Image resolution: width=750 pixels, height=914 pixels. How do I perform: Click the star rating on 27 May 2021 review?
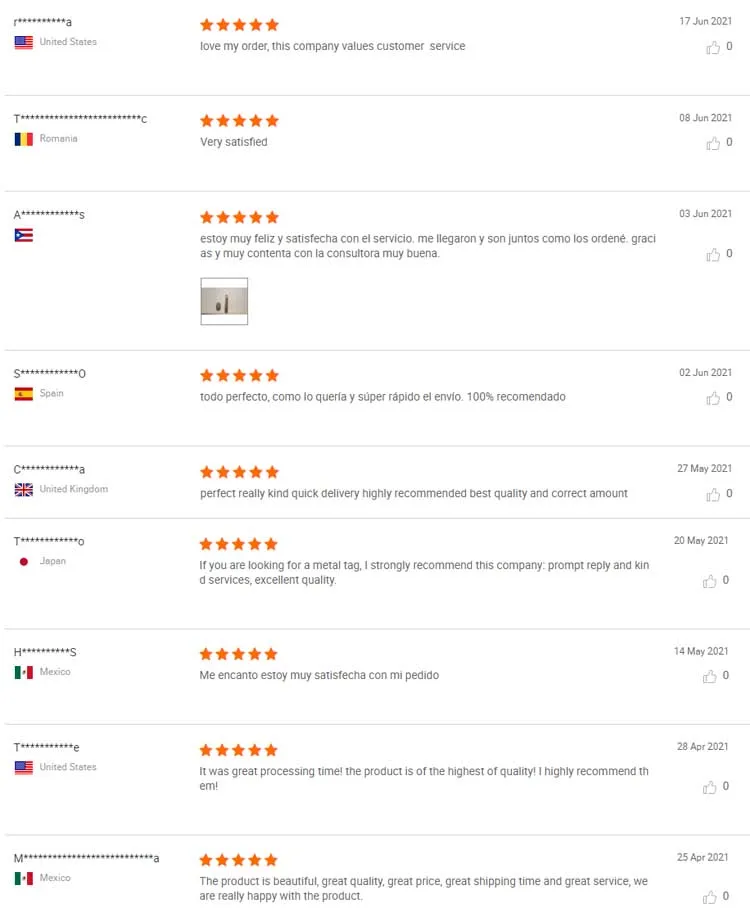pyautogui.click(x=239, y=472)
